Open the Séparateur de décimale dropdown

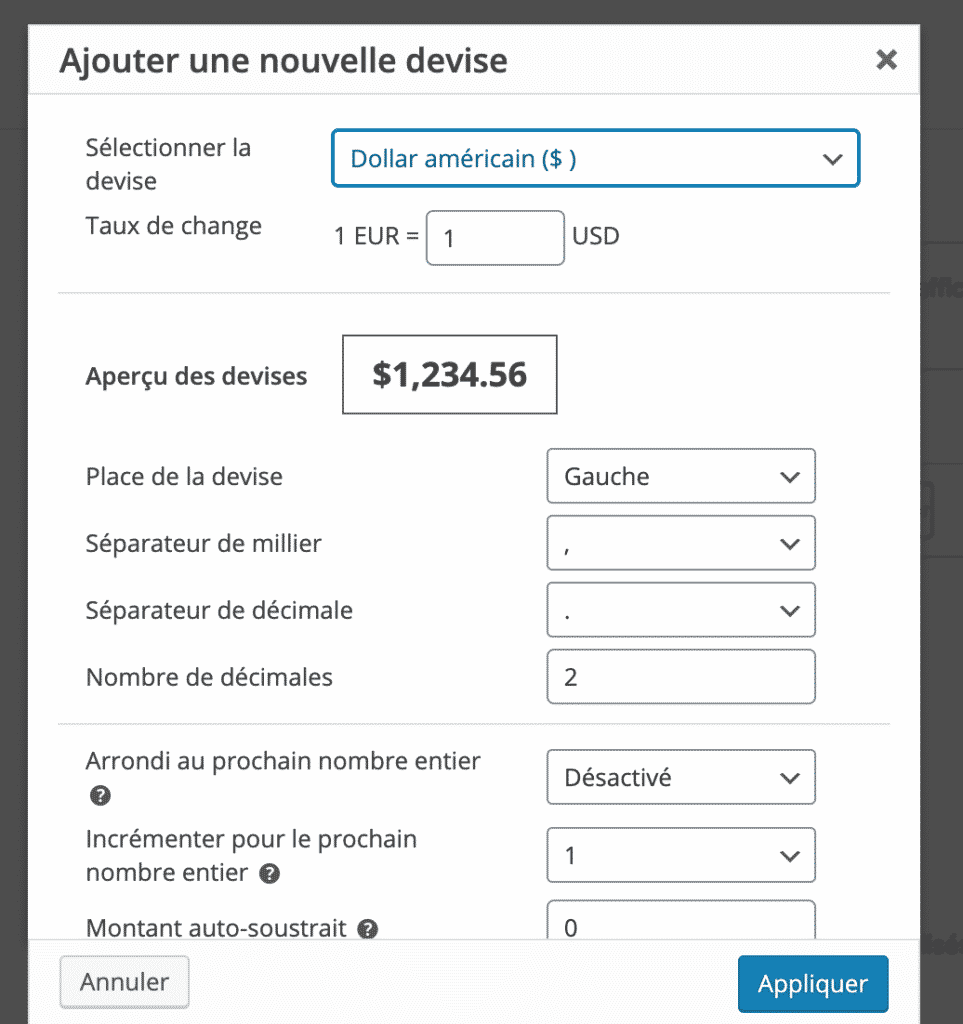681,610
